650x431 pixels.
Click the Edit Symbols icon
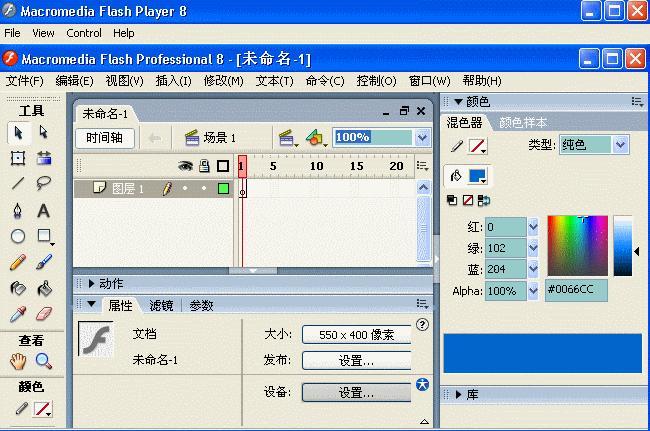(316, 138)
